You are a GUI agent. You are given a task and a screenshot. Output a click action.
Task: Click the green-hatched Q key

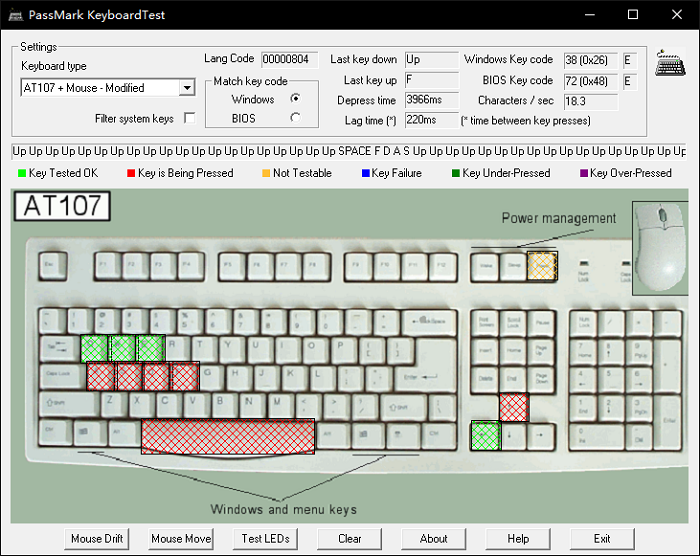tap(95, 349)
